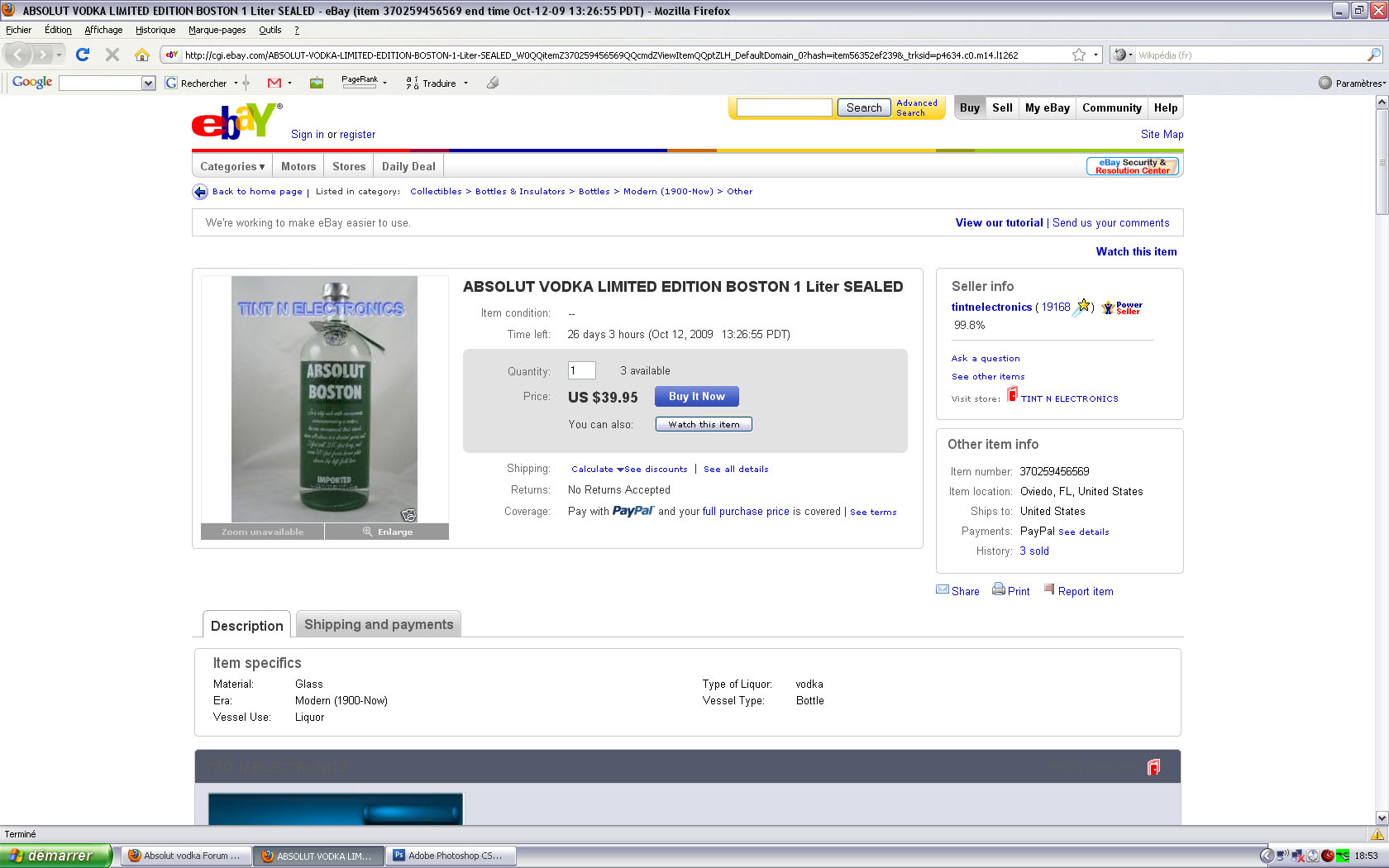This screenshot has height=868, width=1389.
Task: Open the Paramètres toolbar settings menu
Action: click(1352, 83)
